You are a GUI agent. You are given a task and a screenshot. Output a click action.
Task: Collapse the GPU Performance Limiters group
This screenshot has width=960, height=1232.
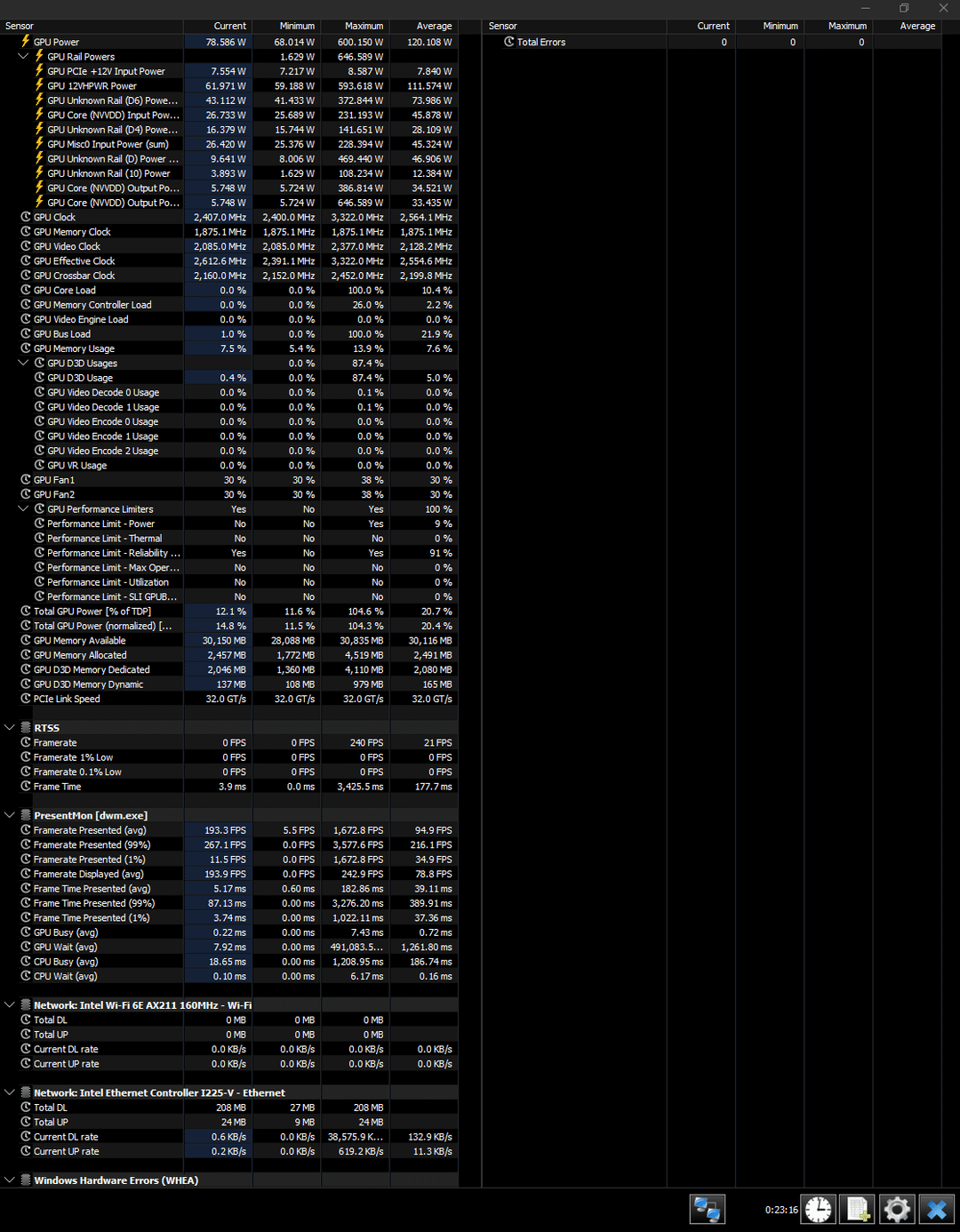(23, 509)
